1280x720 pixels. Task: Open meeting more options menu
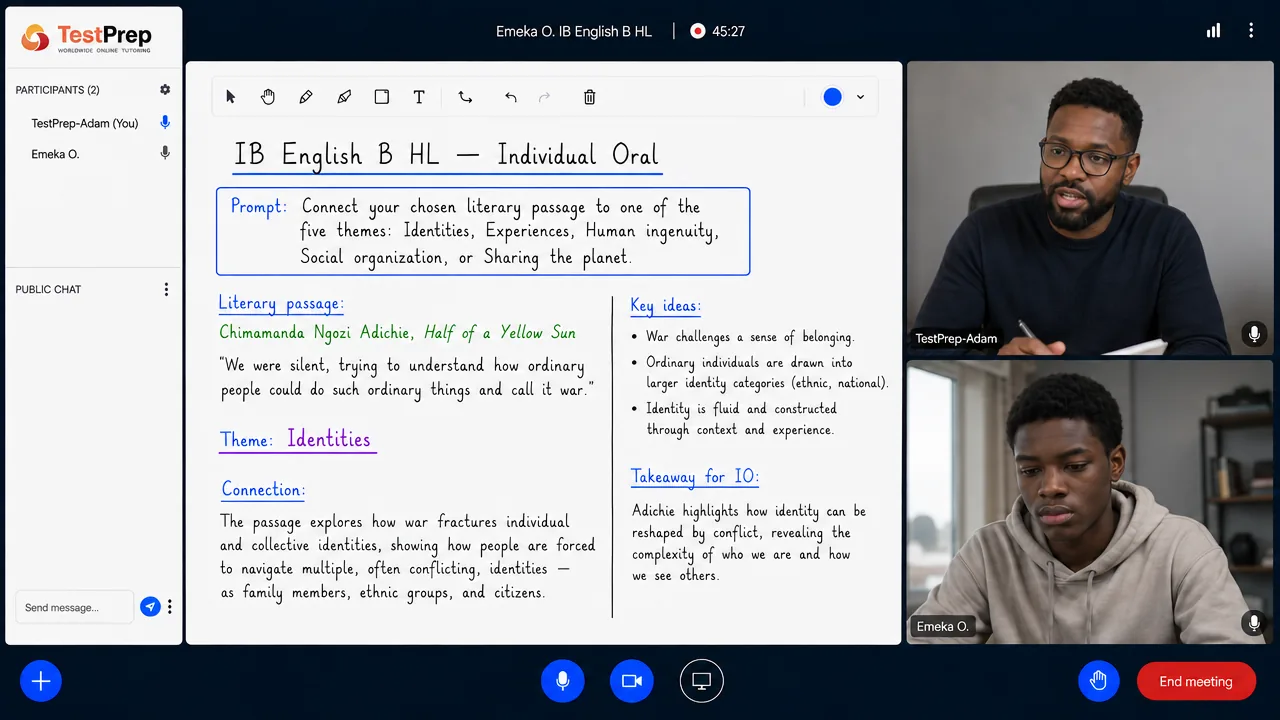click(x=1251, y=31)
